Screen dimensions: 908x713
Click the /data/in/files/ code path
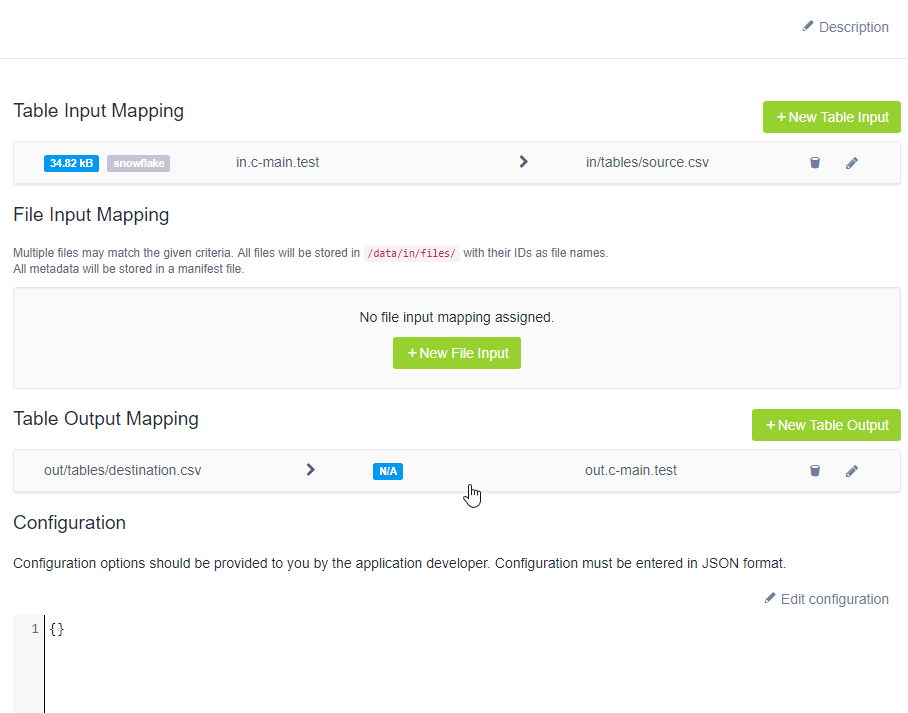click(x=412, y=253)
